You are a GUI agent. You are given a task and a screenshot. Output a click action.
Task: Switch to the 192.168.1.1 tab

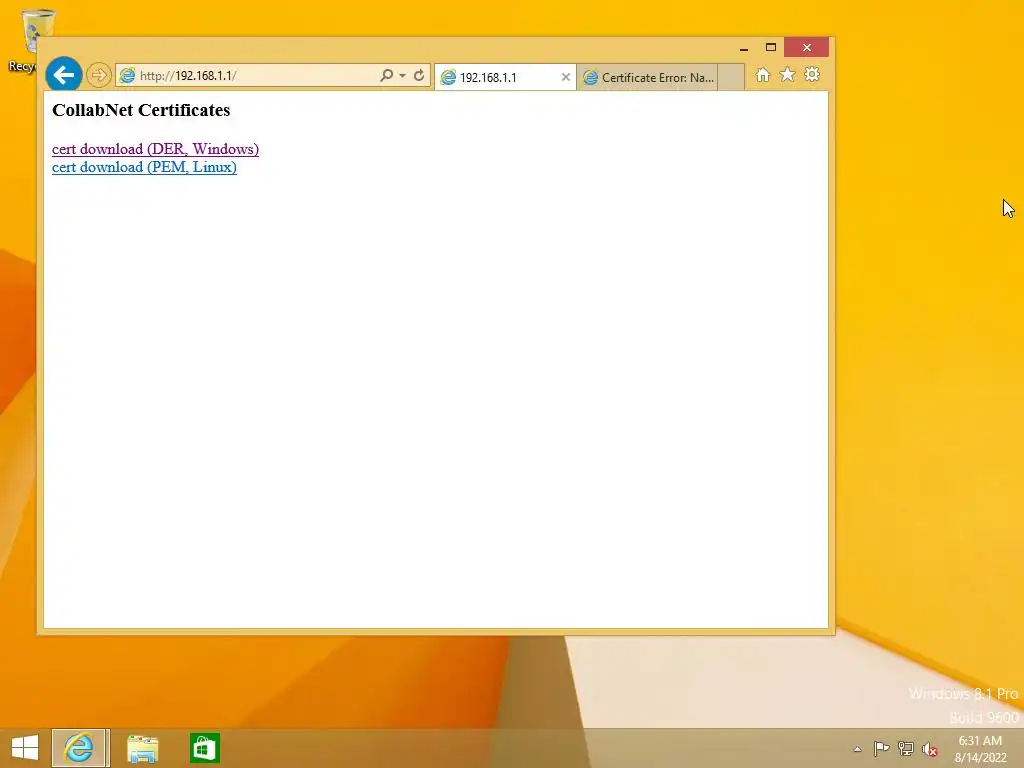click(505, 77)
